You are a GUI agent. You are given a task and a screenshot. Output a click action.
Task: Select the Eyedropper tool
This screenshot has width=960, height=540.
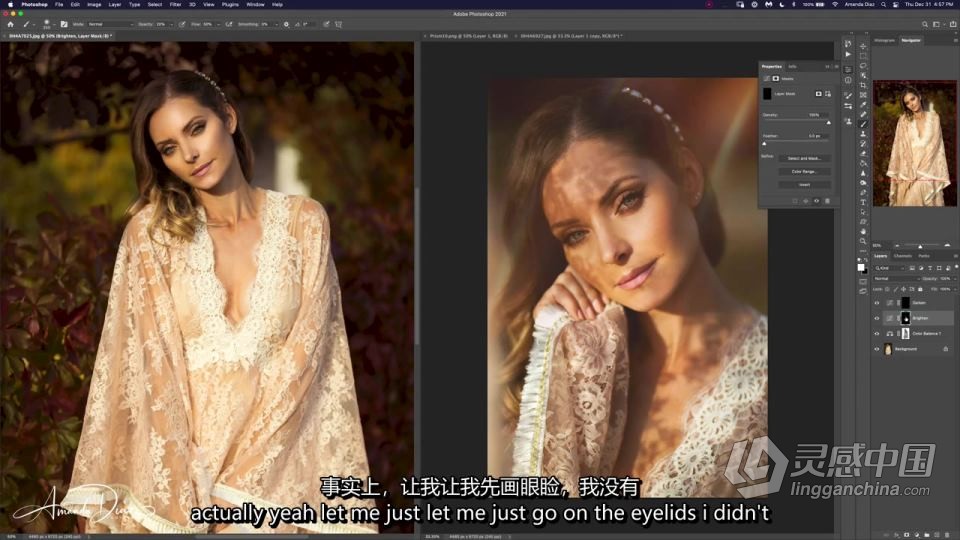click(863, 104)
